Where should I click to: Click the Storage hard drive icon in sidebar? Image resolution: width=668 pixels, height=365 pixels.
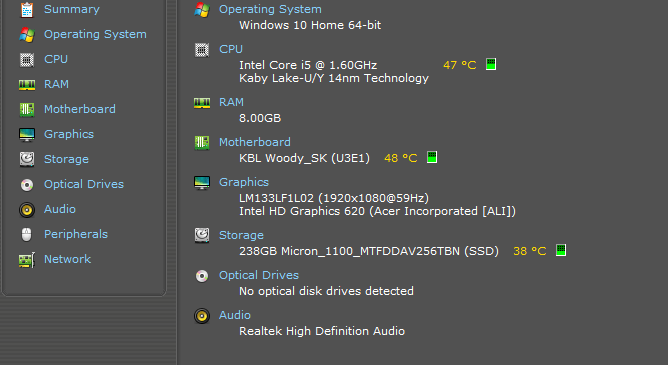tap(27, 159)
